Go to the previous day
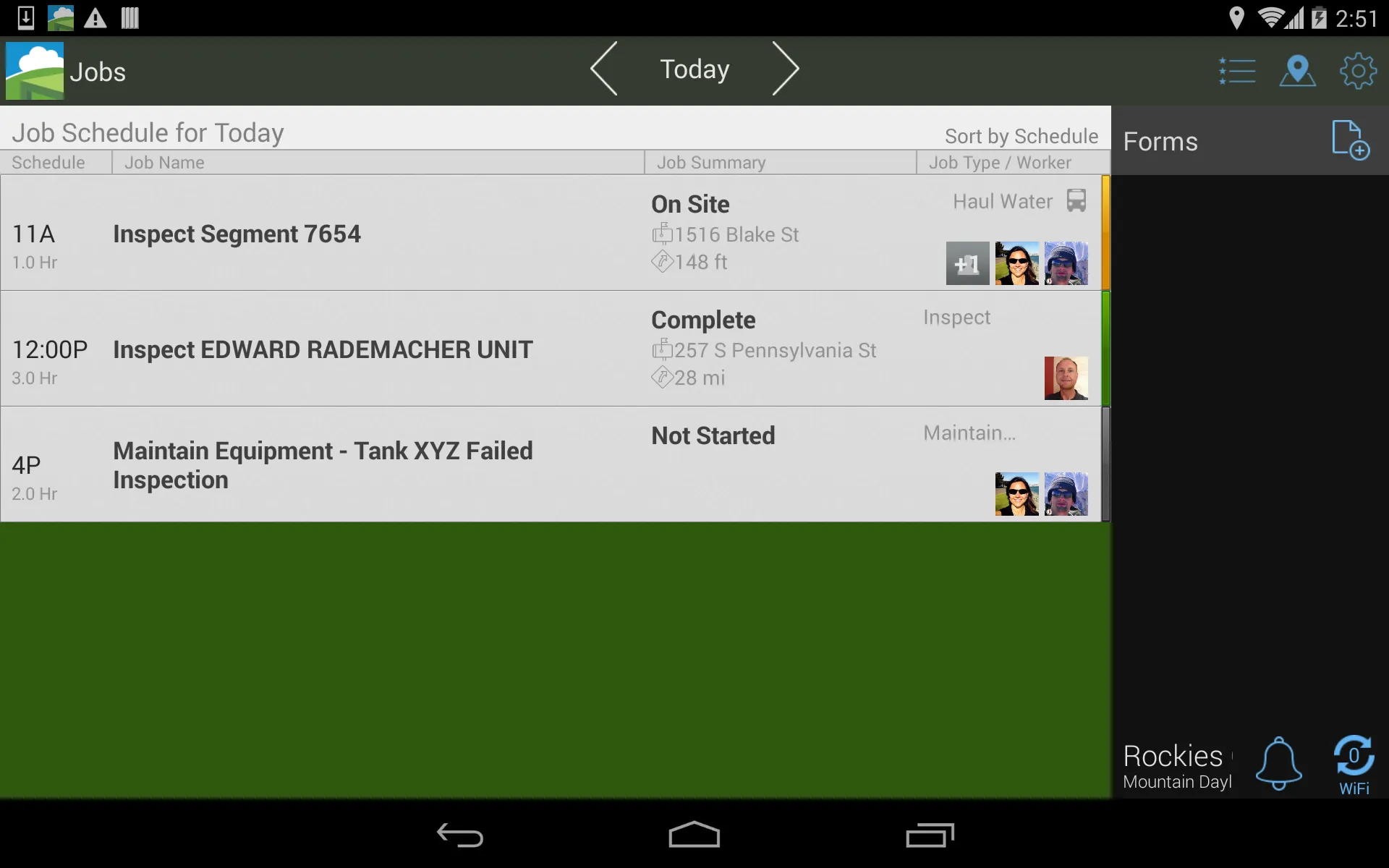Viewport: 1389px width, 868px height. (x=604, y=69)
